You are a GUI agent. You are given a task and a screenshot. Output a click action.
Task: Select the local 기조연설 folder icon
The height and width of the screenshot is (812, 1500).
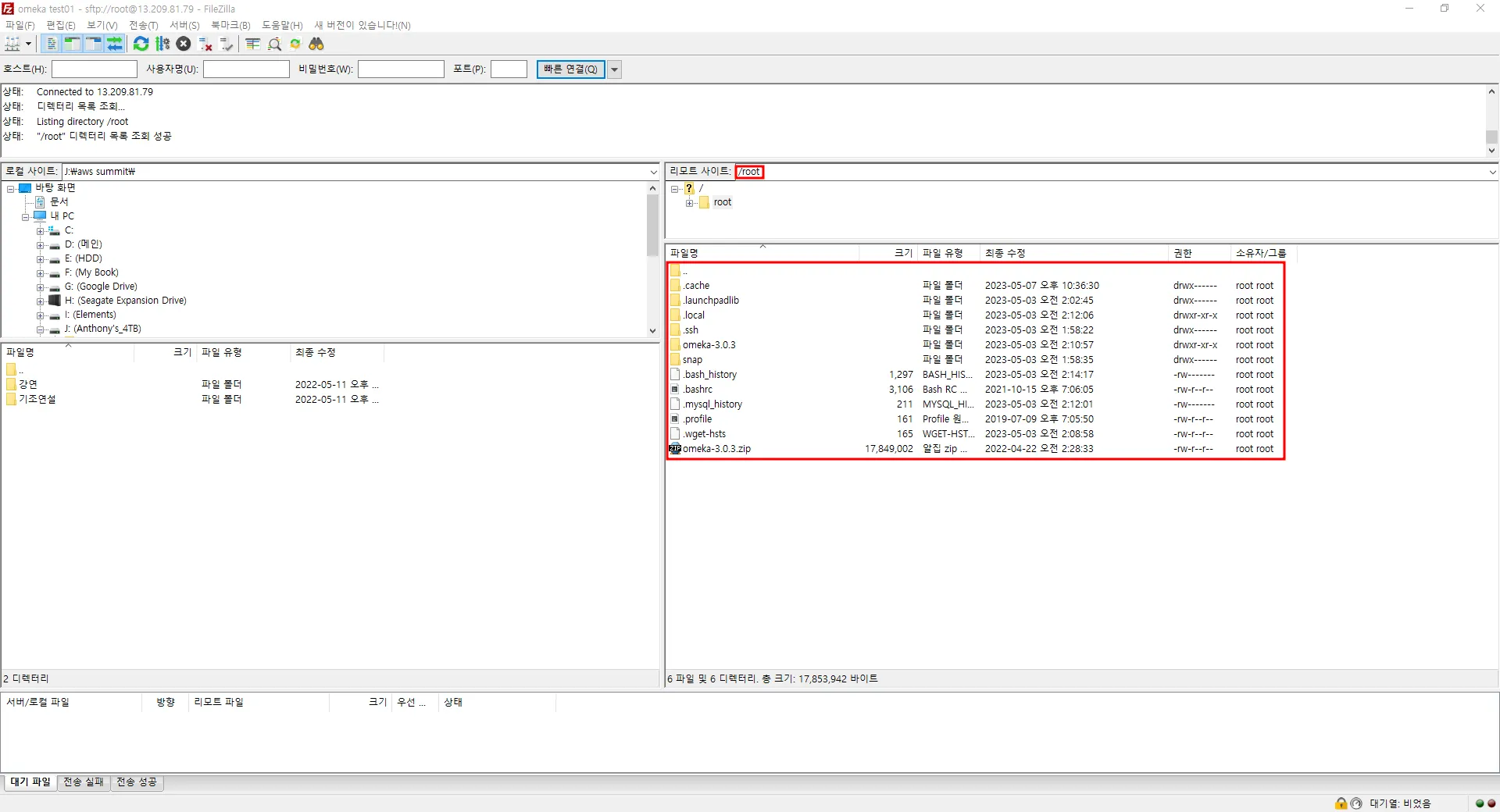[x=12, y=399]
